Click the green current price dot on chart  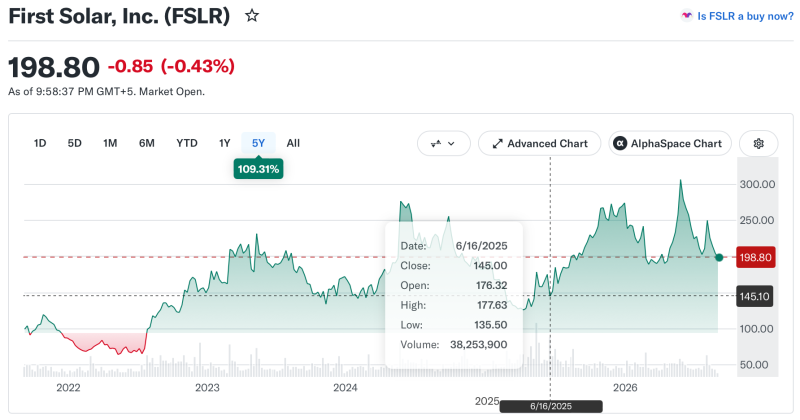pos(719,257)
